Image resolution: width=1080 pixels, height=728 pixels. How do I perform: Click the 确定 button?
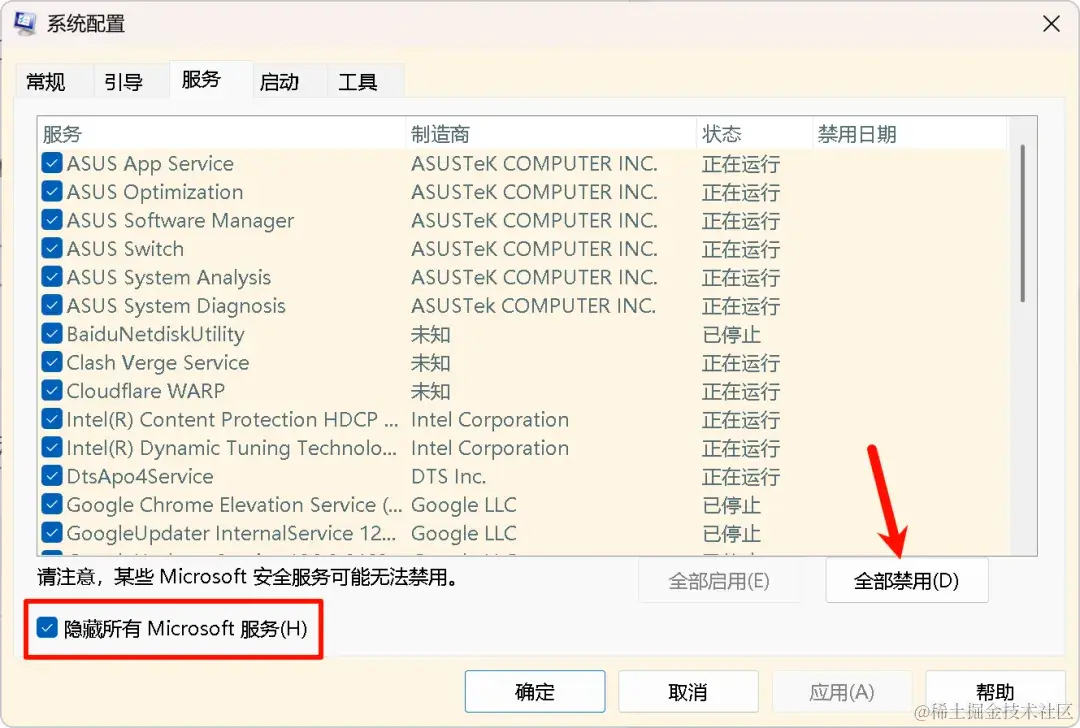point(535,691)
